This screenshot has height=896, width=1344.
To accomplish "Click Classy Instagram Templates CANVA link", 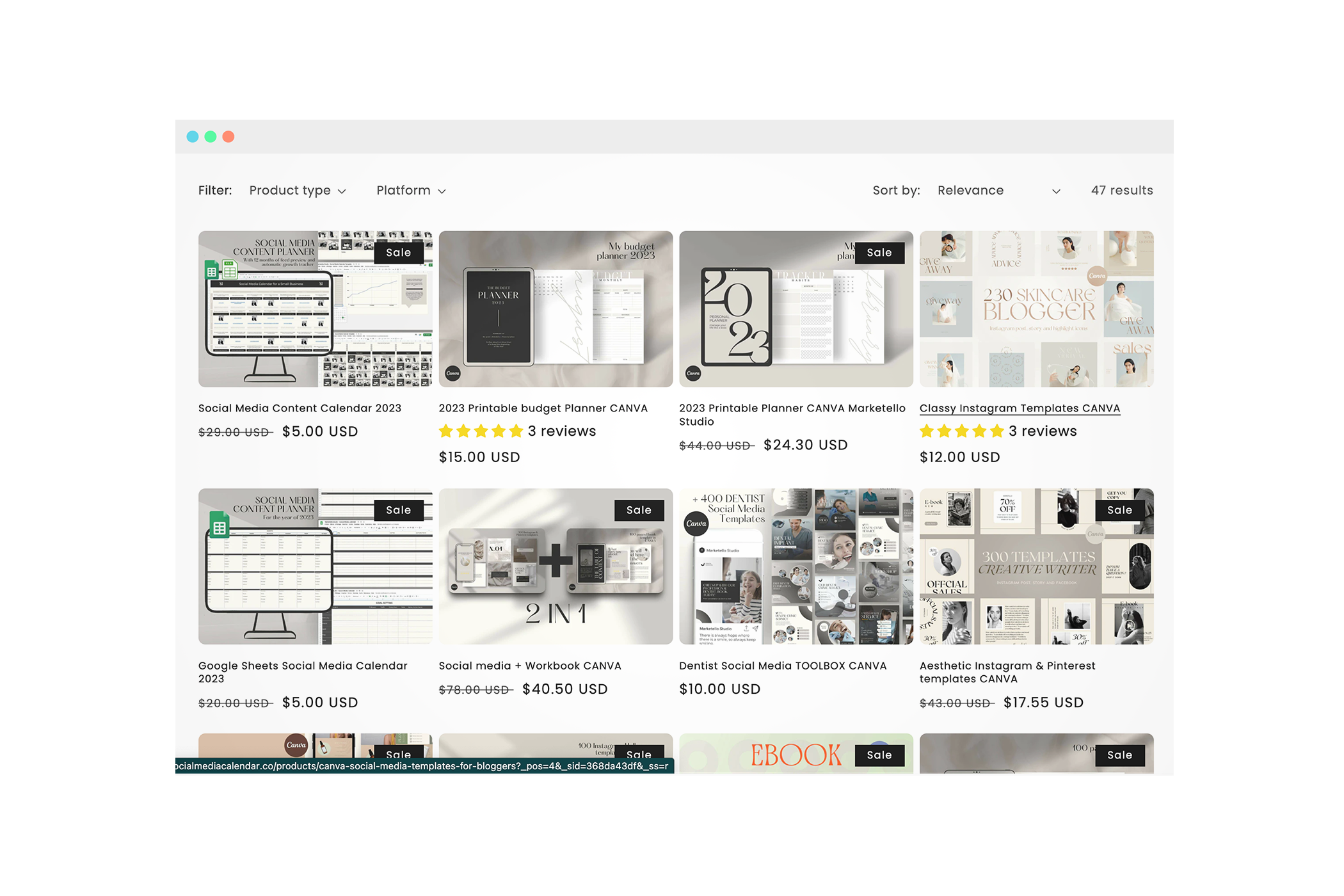I will point(1020,408).
